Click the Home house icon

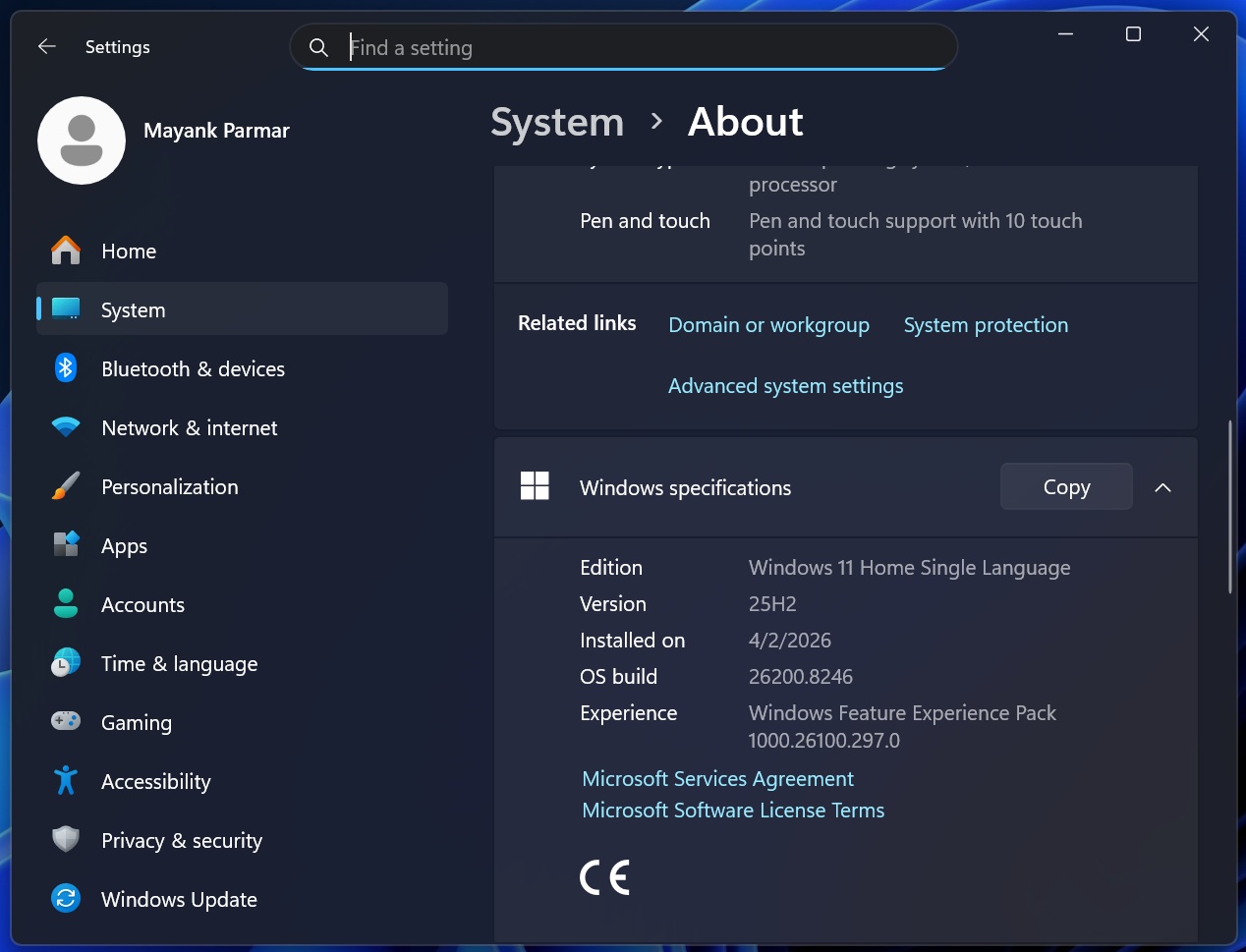click(x=66, y=251)
